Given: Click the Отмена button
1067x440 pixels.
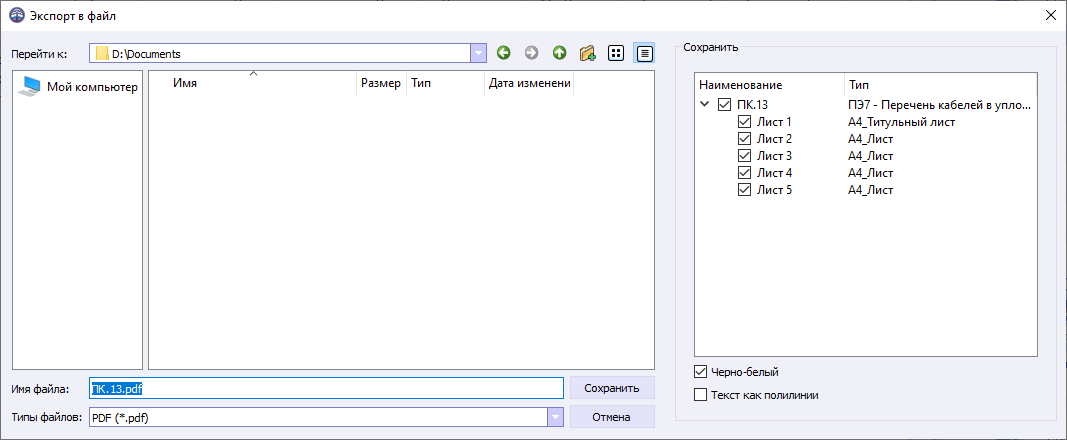Looking at the screenshot, I should (612, 417).
